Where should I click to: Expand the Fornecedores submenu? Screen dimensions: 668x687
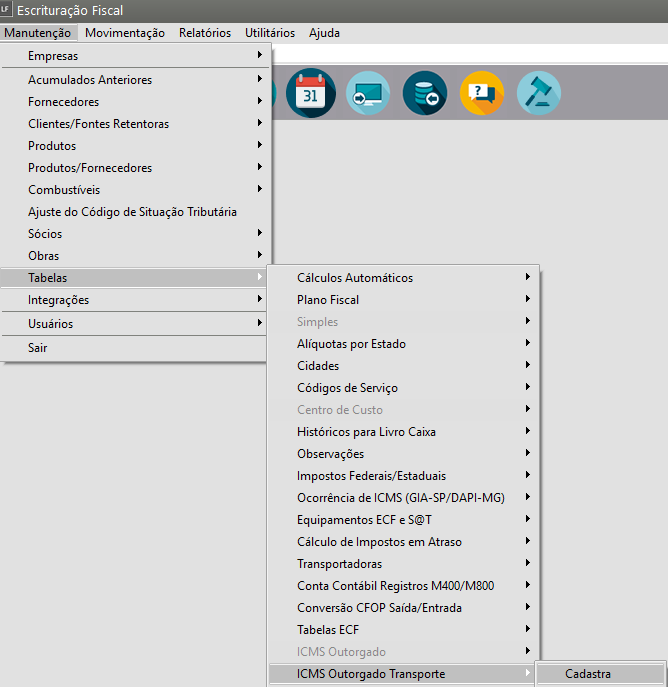coord(63,102)
